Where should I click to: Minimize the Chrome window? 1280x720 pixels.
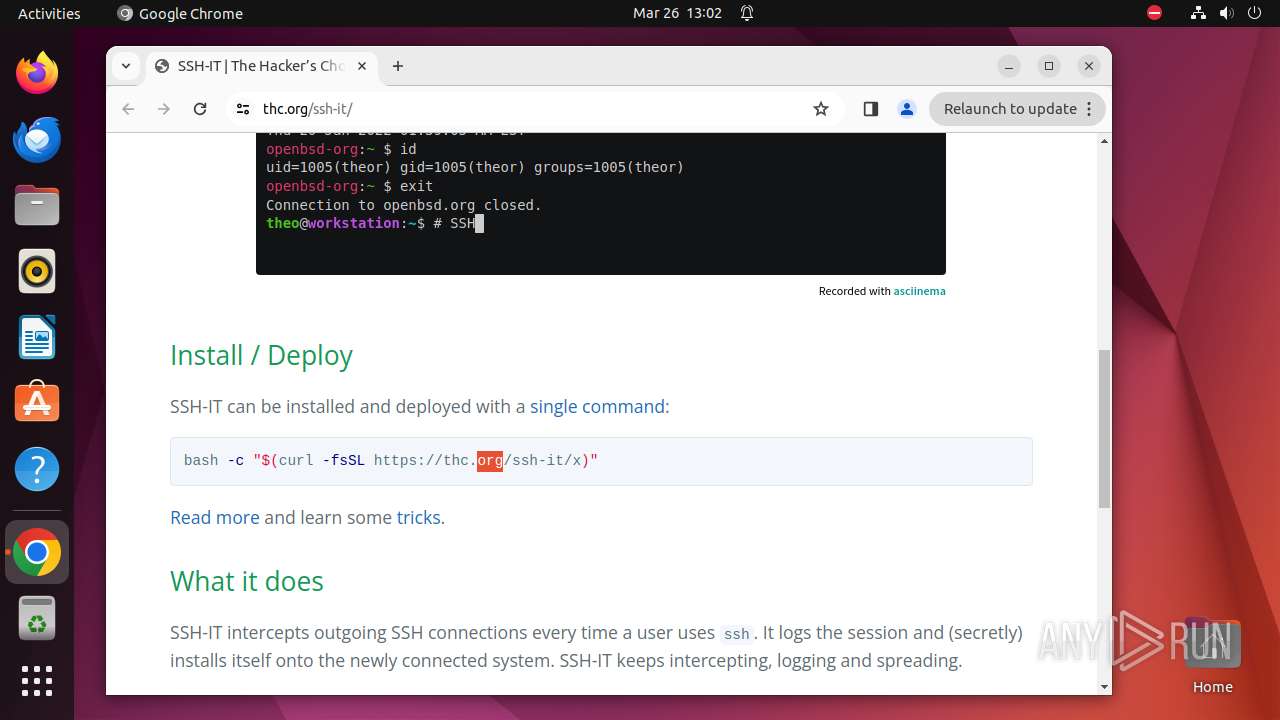(1009, 66)
